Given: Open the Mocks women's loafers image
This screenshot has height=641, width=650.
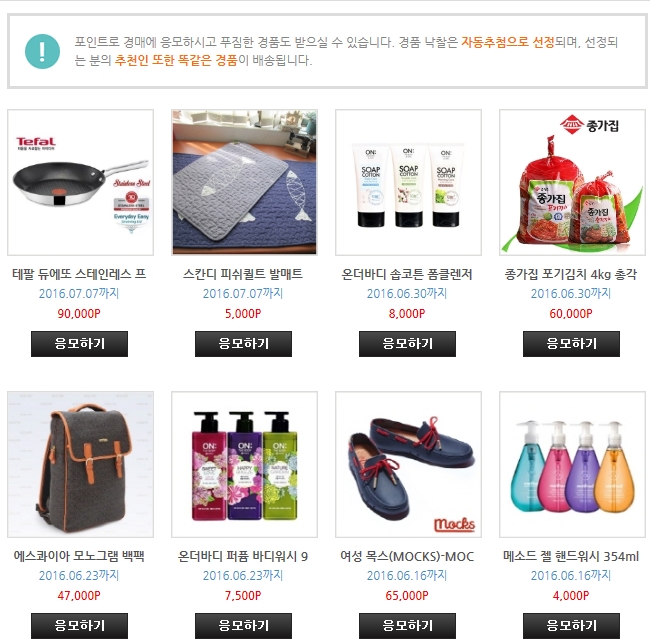Looking at the screenshot, I should click(x=408, y=464).
